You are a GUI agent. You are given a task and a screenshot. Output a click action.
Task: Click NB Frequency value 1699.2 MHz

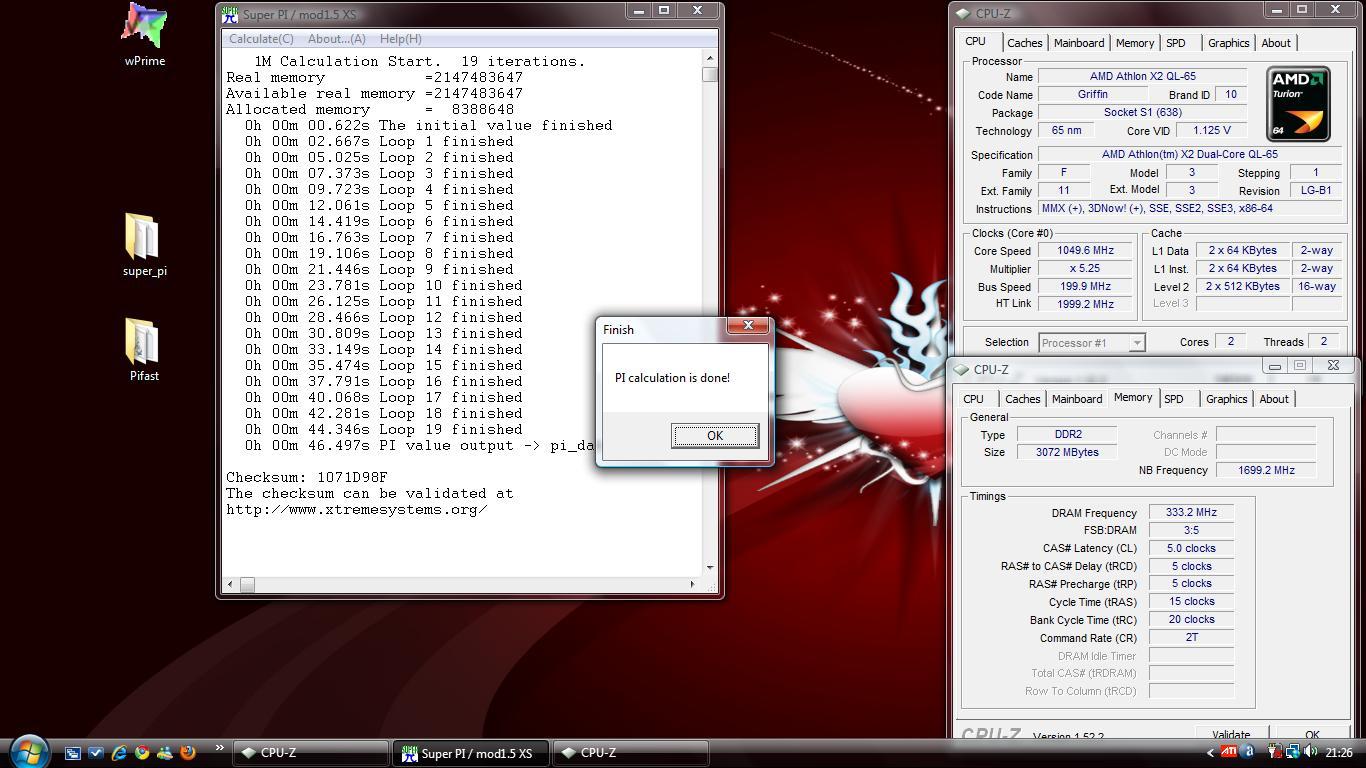[1266, 470]
